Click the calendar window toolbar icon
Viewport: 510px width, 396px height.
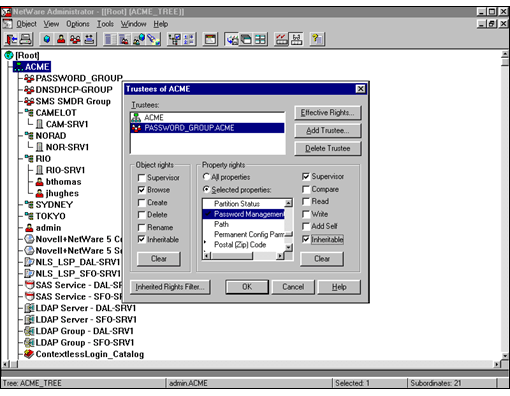point(210,39)
